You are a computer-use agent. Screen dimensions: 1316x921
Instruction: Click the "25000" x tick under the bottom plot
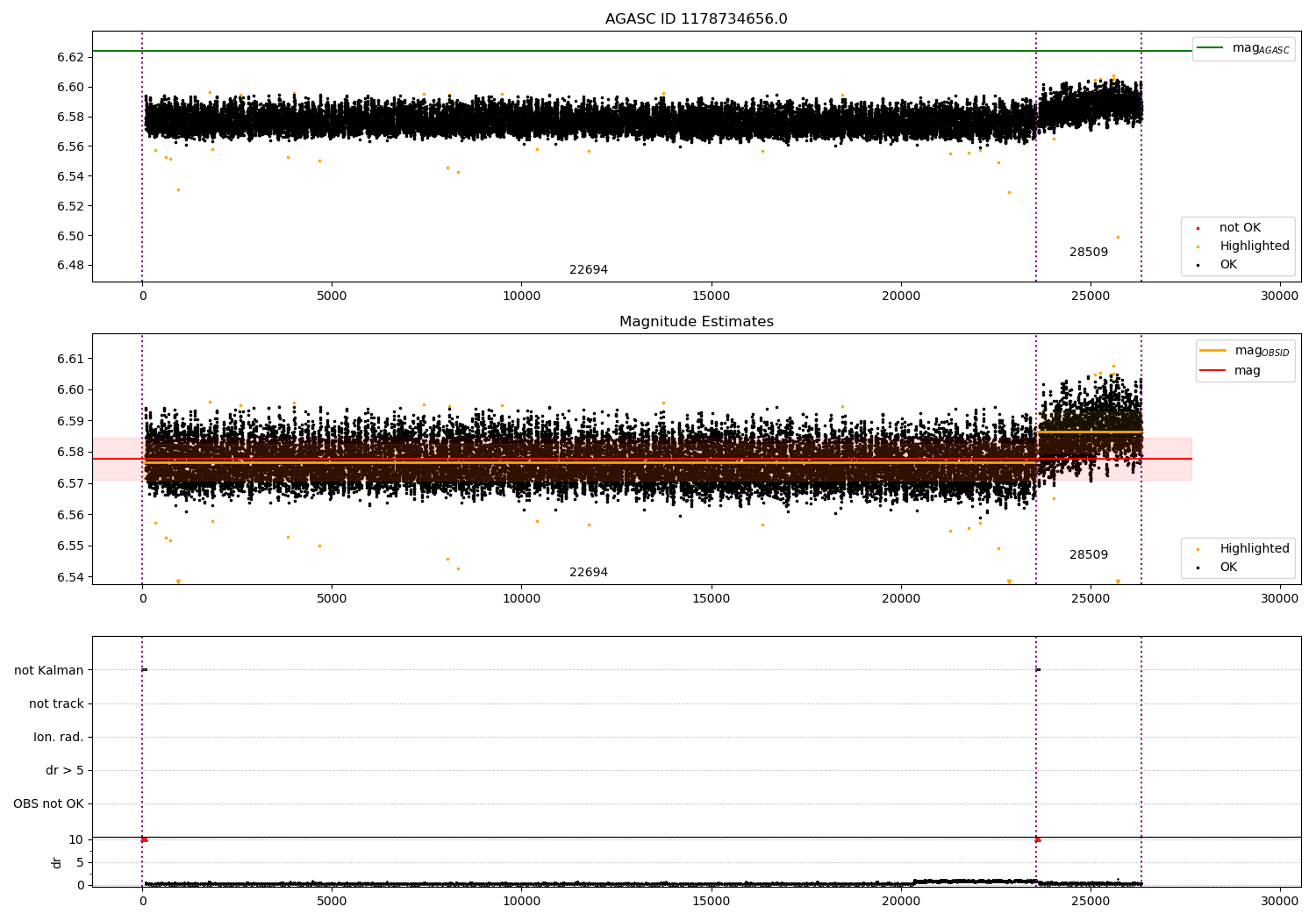pos(1090,901)
